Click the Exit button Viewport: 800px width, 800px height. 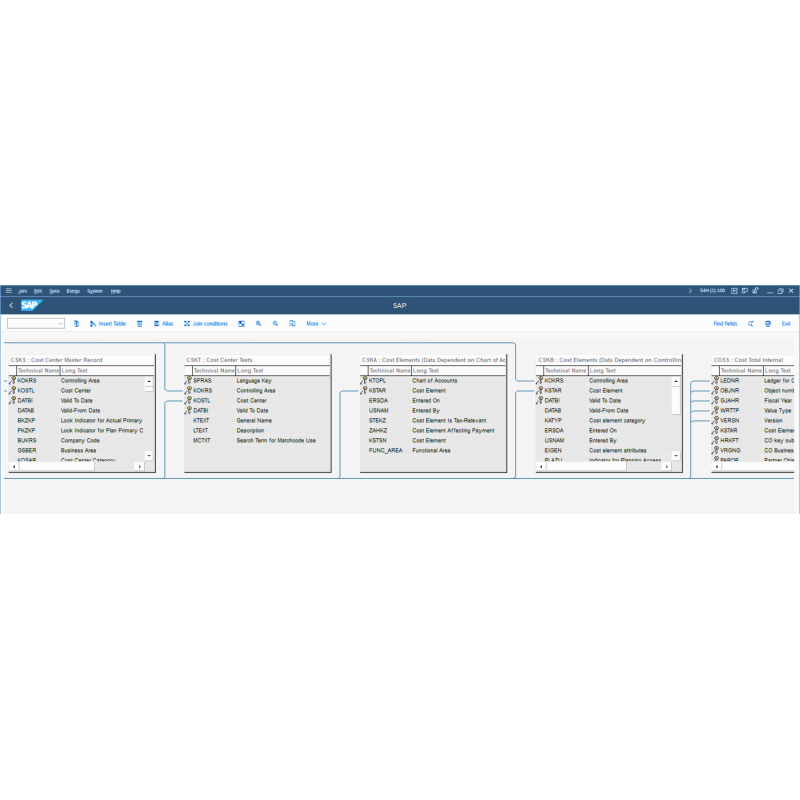[x=786, y=324]
